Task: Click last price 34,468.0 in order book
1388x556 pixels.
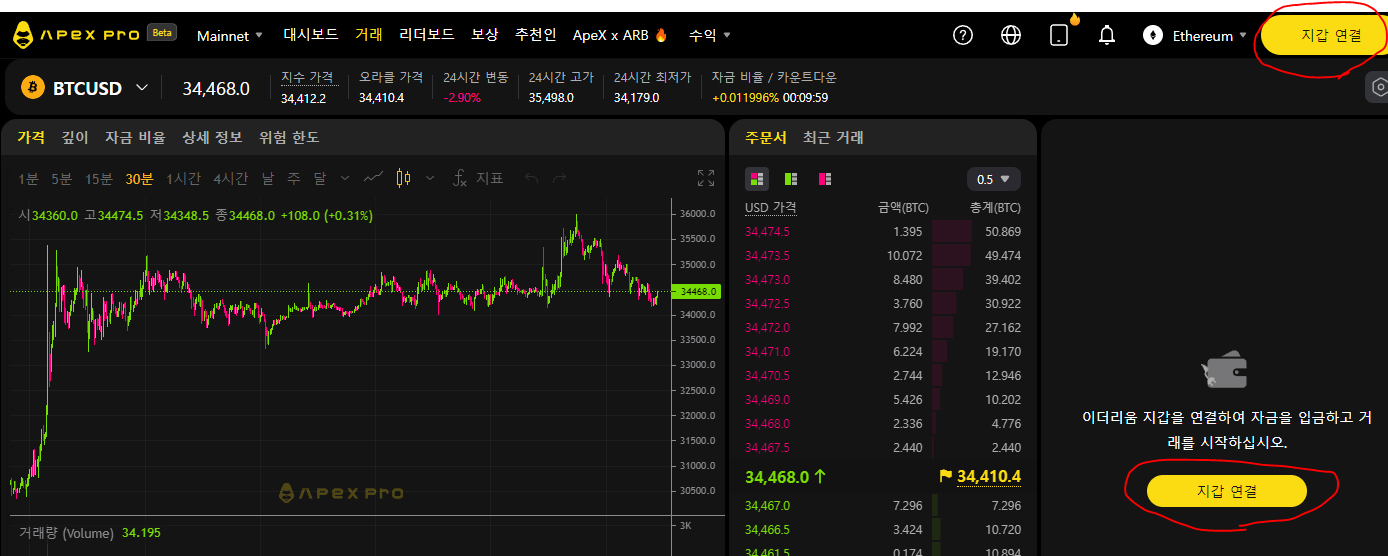Action: (x=776, y=476)
